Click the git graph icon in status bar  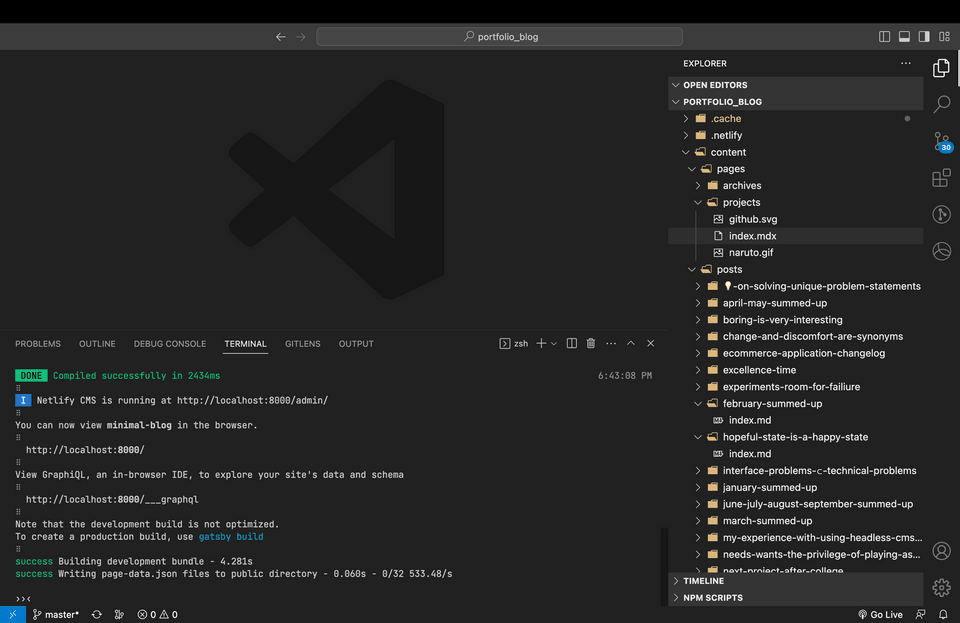click(119, 614)
